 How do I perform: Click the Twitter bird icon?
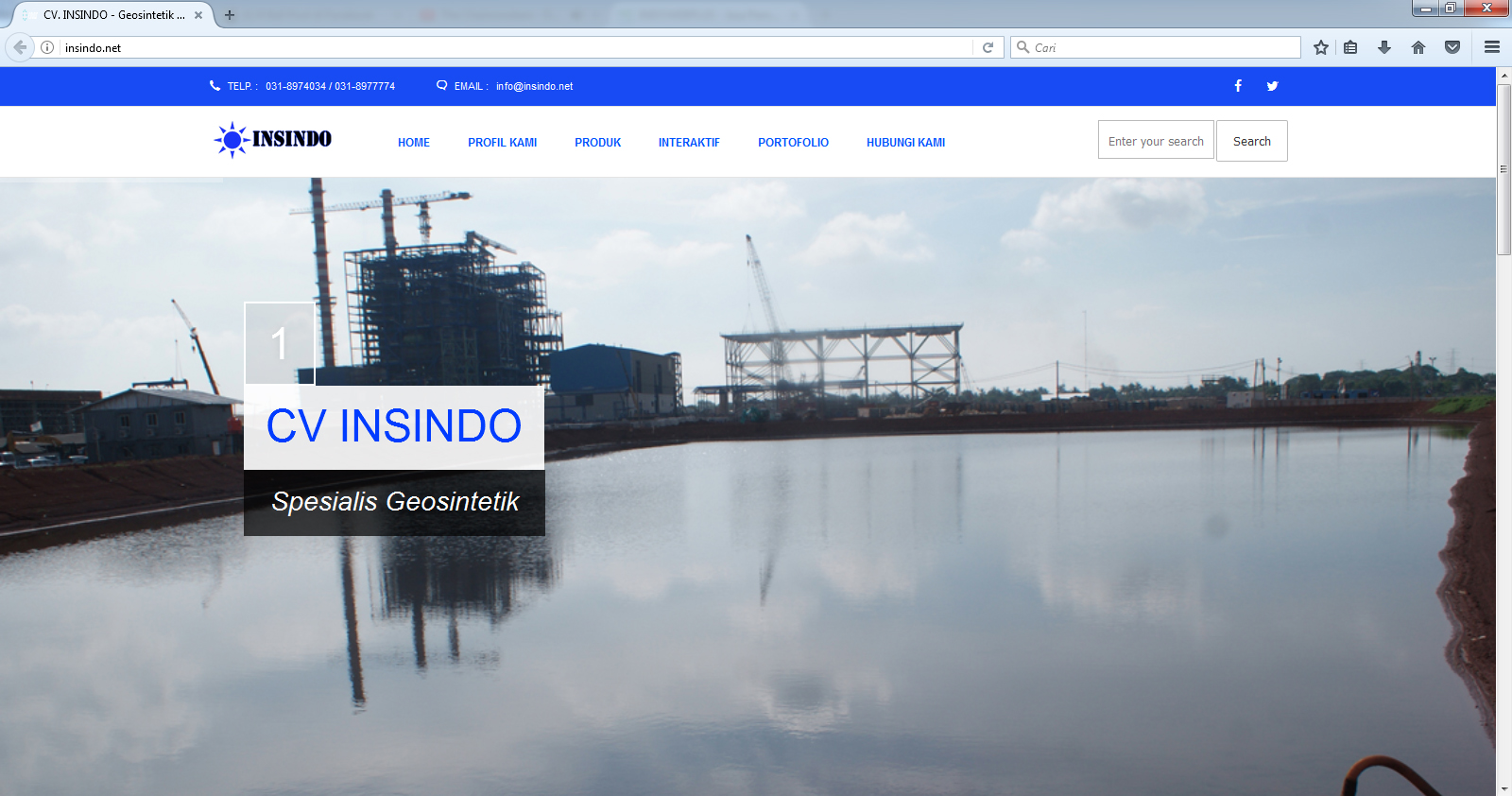pyautogui.click(x=1272, y=86)
